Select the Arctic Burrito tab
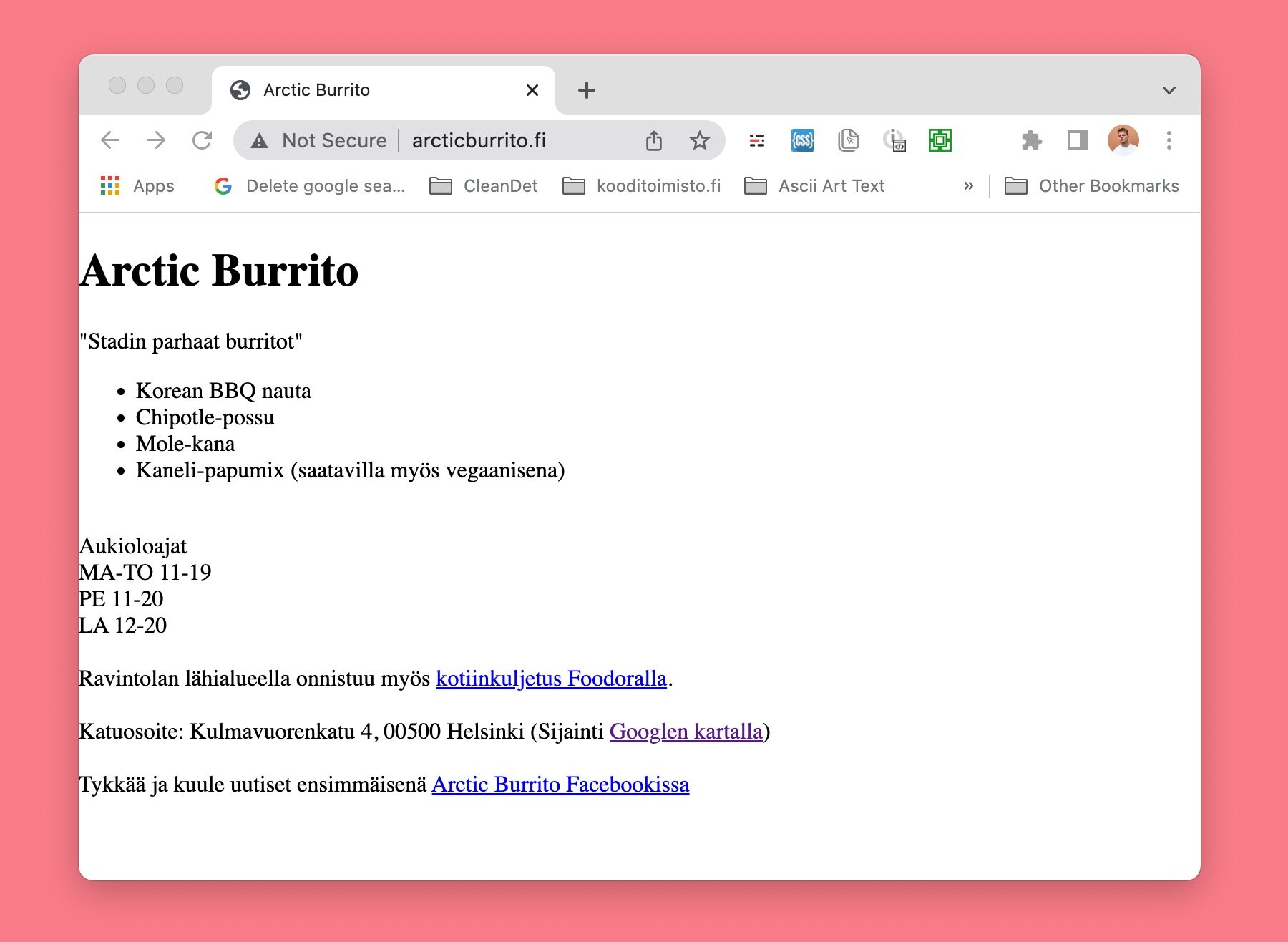 [x=384, y=90]
